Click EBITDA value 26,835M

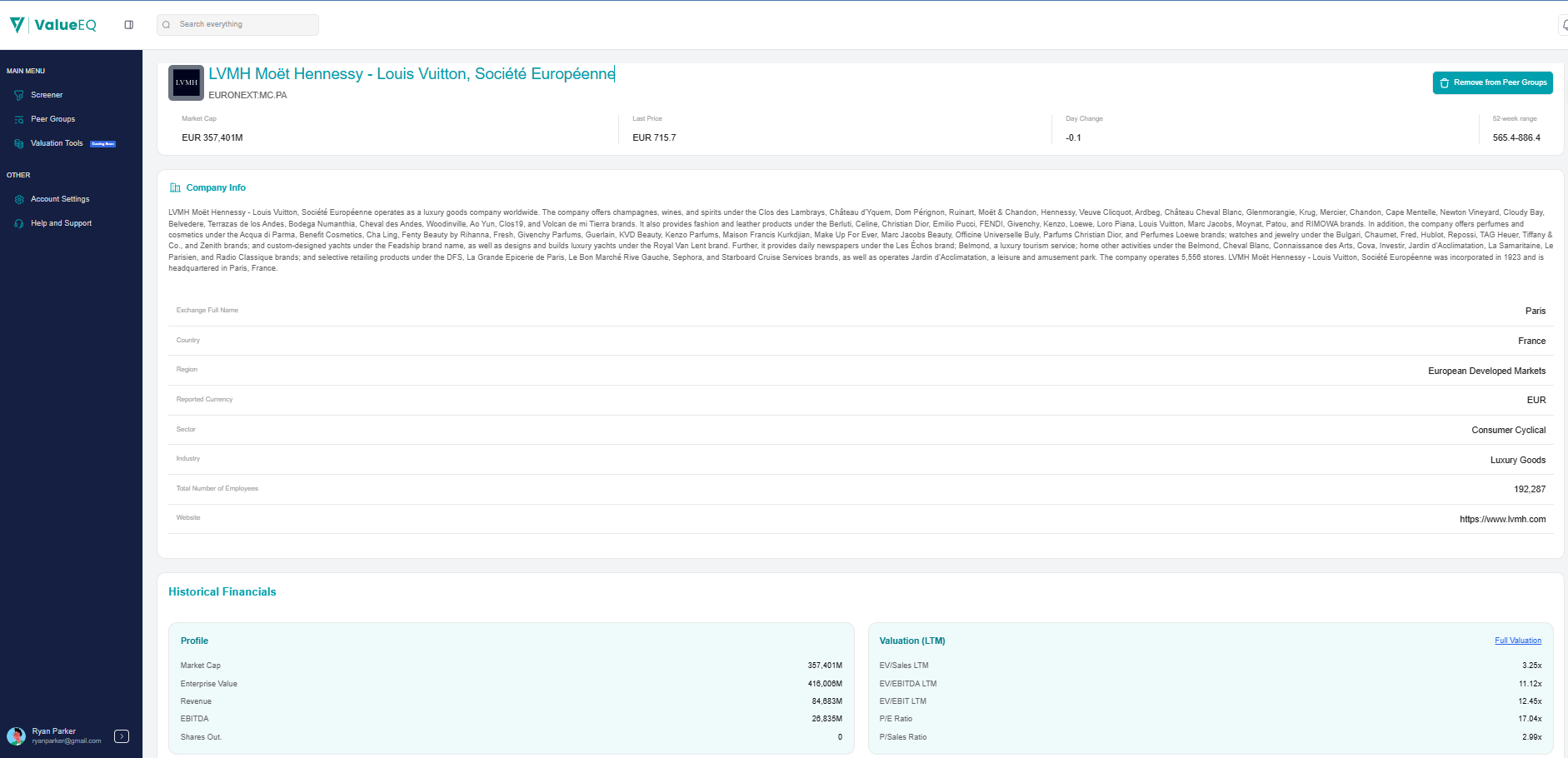(826, 719)
